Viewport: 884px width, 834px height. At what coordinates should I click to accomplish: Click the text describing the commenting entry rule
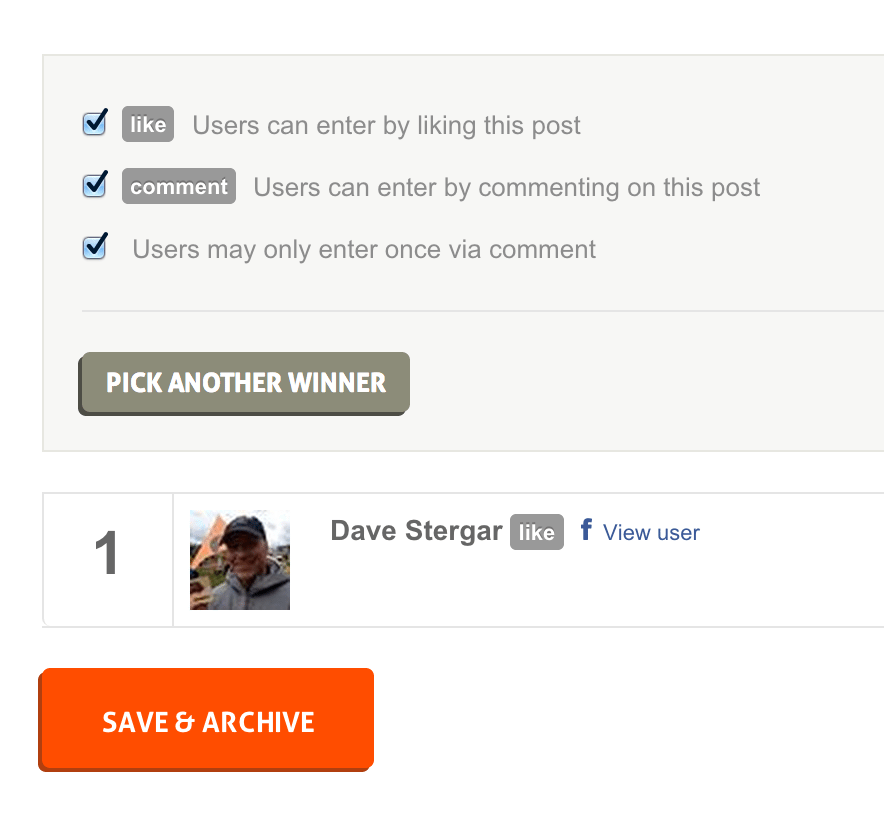(507, 187)
